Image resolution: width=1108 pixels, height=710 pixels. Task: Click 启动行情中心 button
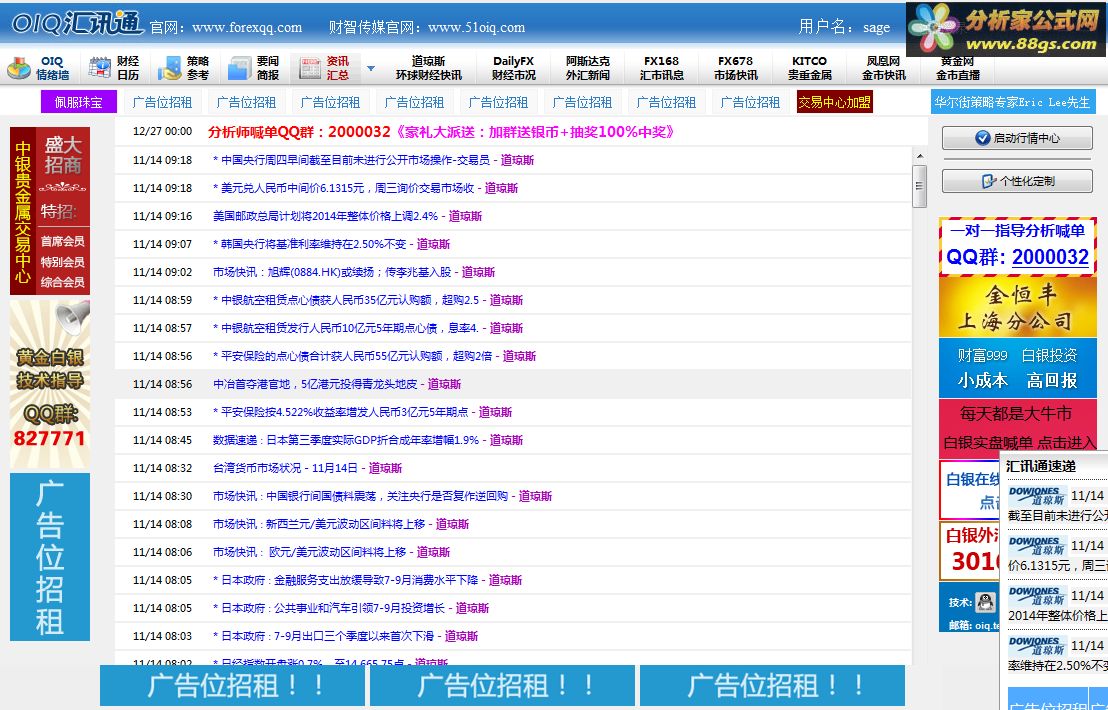coord(1017,138)
